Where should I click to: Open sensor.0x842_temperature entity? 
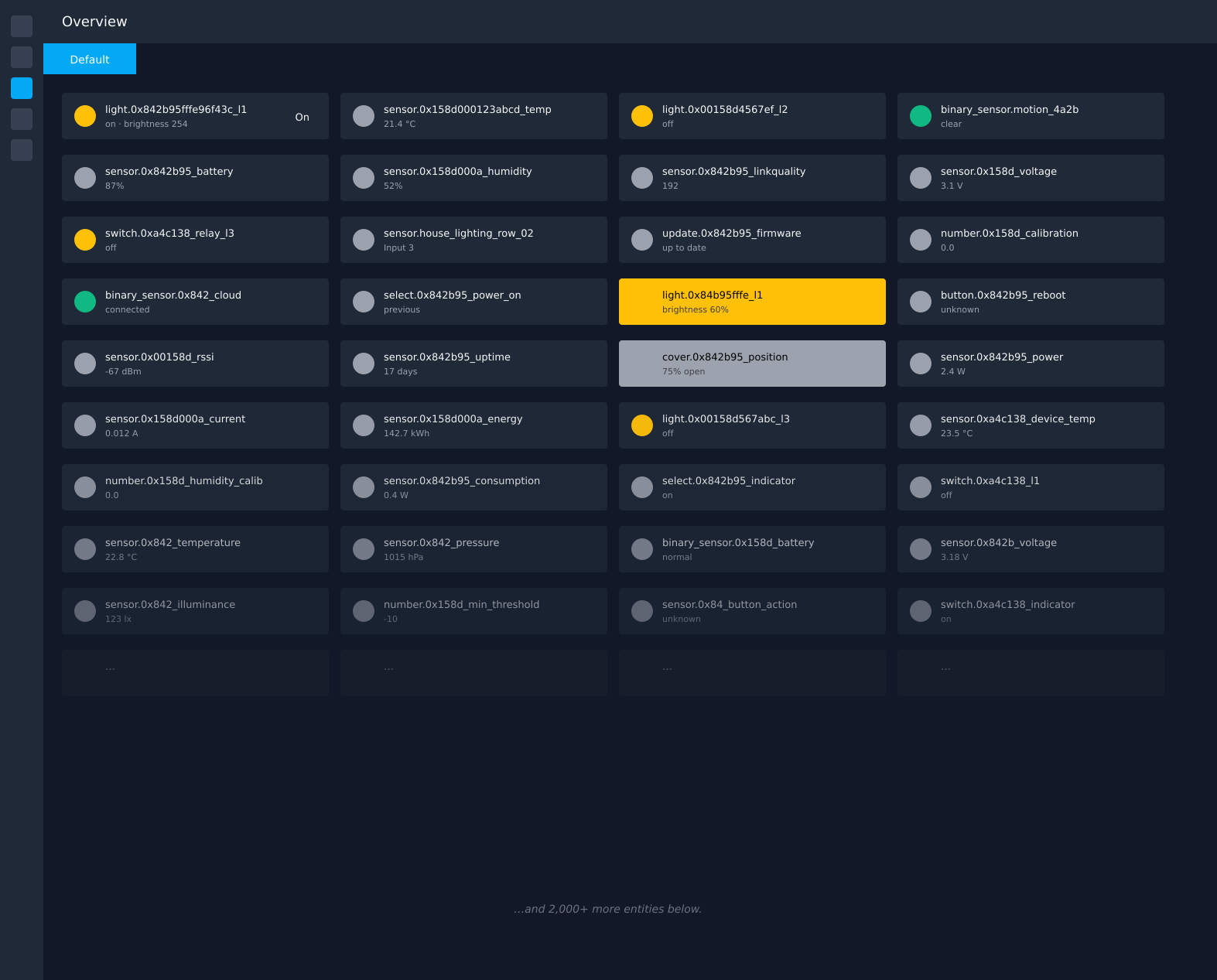point(195,549)
